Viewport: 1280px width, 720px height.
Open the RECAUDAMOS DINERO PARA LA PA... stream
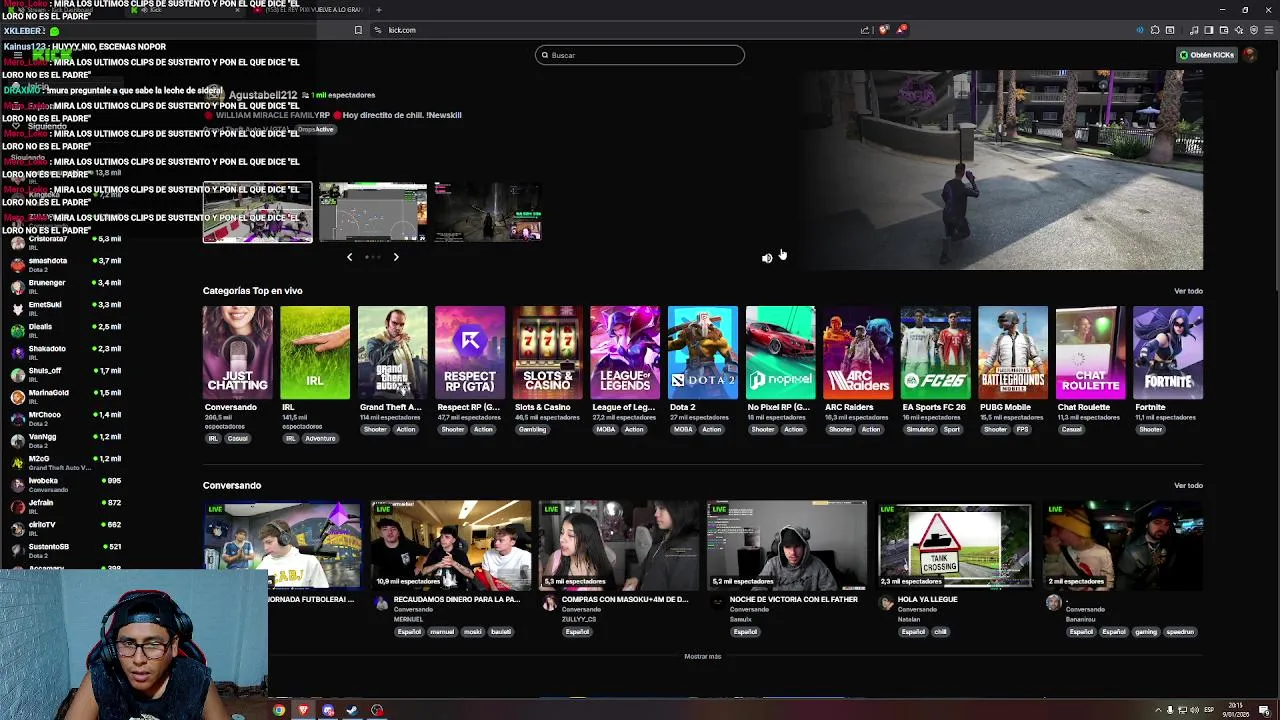[x=451, y=545]
